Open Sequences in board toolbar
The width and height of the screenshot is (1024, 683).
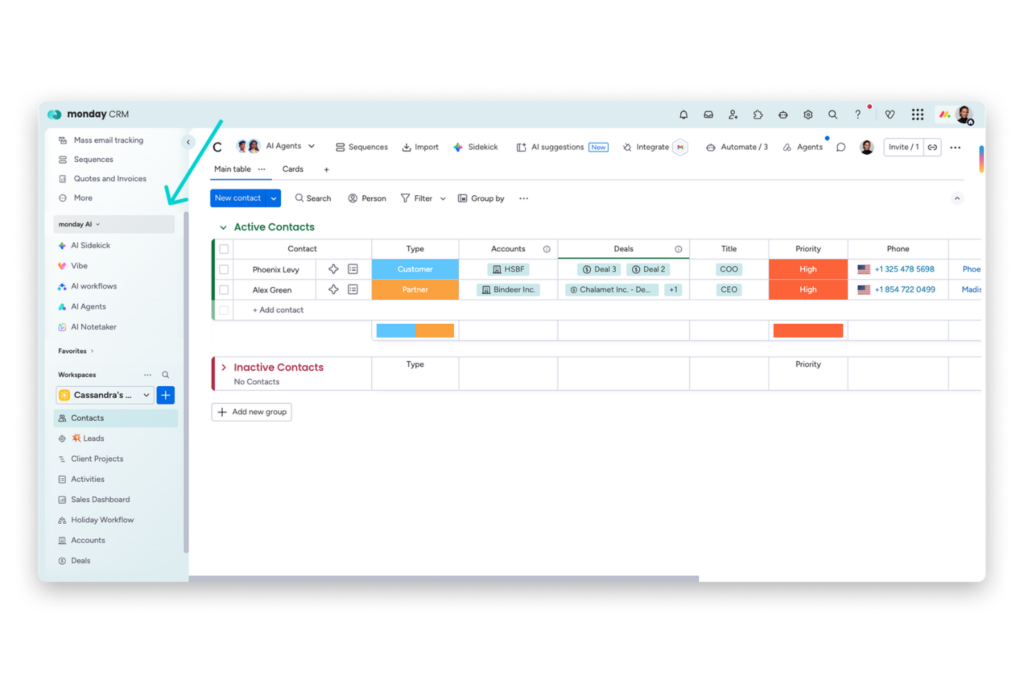(361, 147)
